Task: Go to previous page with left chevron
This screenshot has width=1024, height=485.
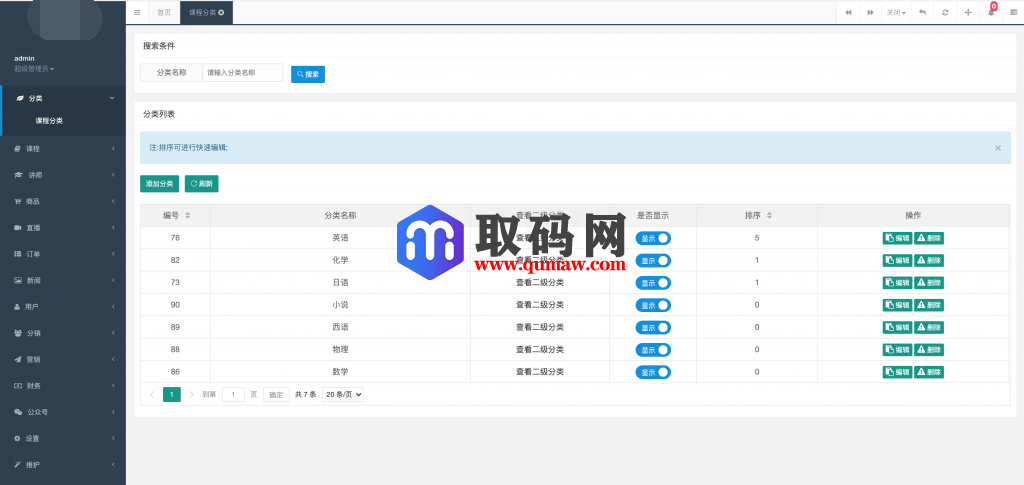Action: click(x=152, y=394)
